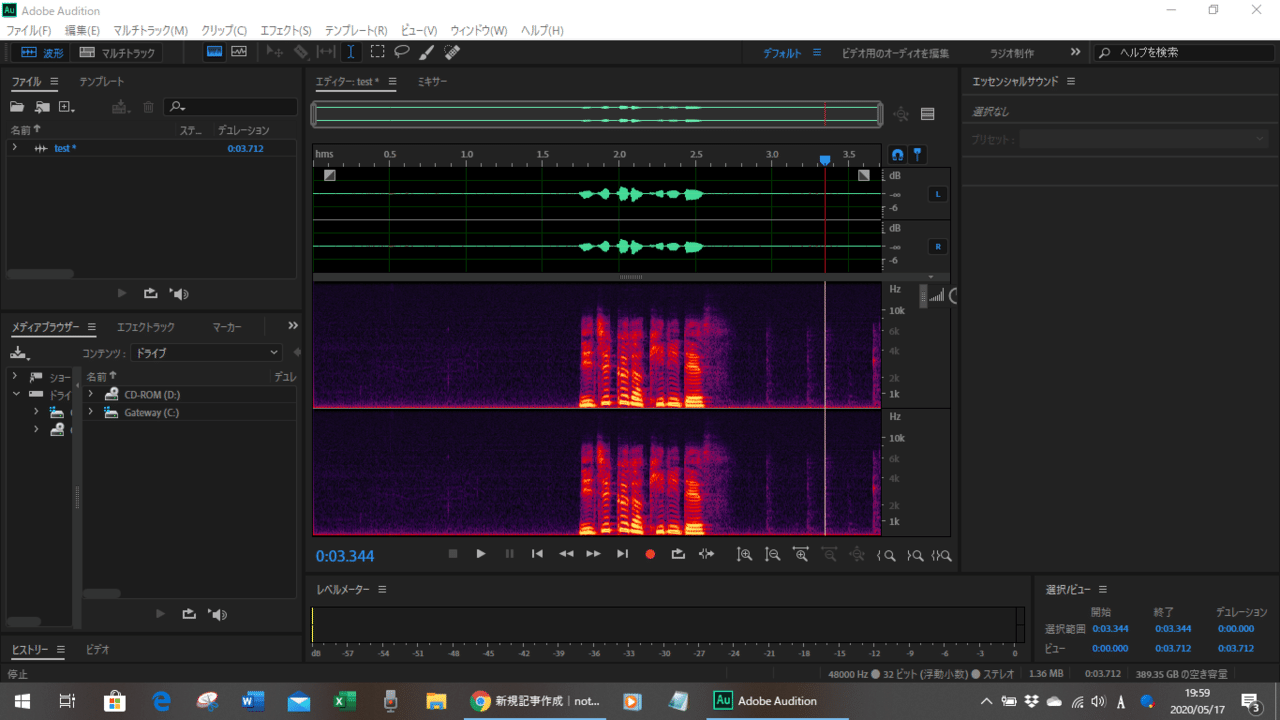Click the Zoom In (Time) icon
Screen dimensions: 1280x720
[x=801, y=554]
